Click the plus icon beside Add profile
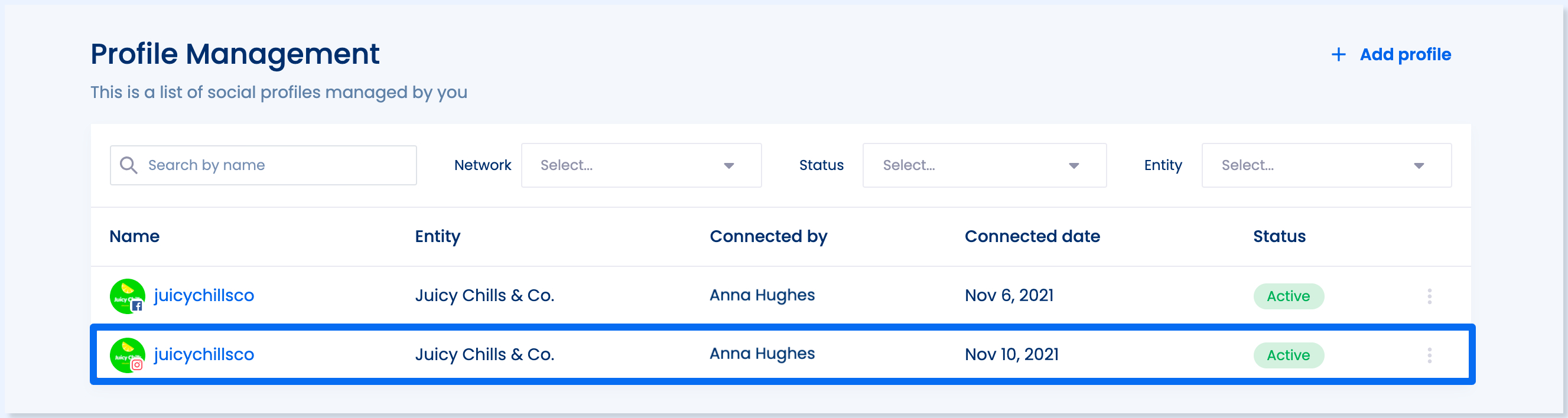Screen dimensions: 1568x418 pyautogui.click(x=1338, y=55)
